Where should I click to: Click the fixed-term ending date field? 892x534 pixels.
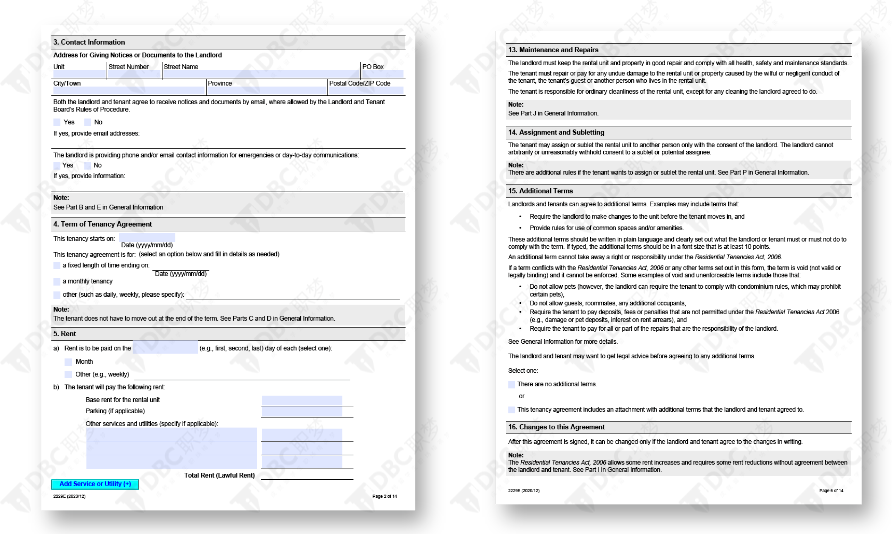pos(181,266)
